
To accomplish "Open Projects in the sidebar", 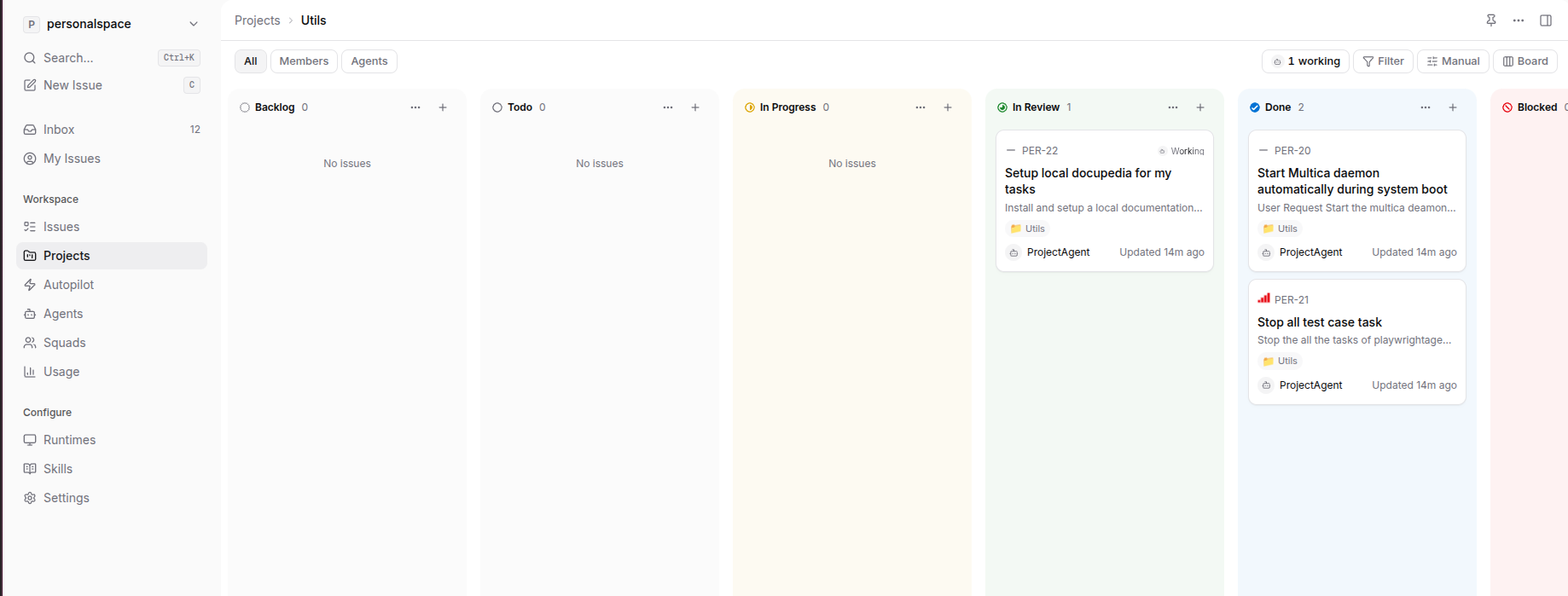I will [112, 256].
